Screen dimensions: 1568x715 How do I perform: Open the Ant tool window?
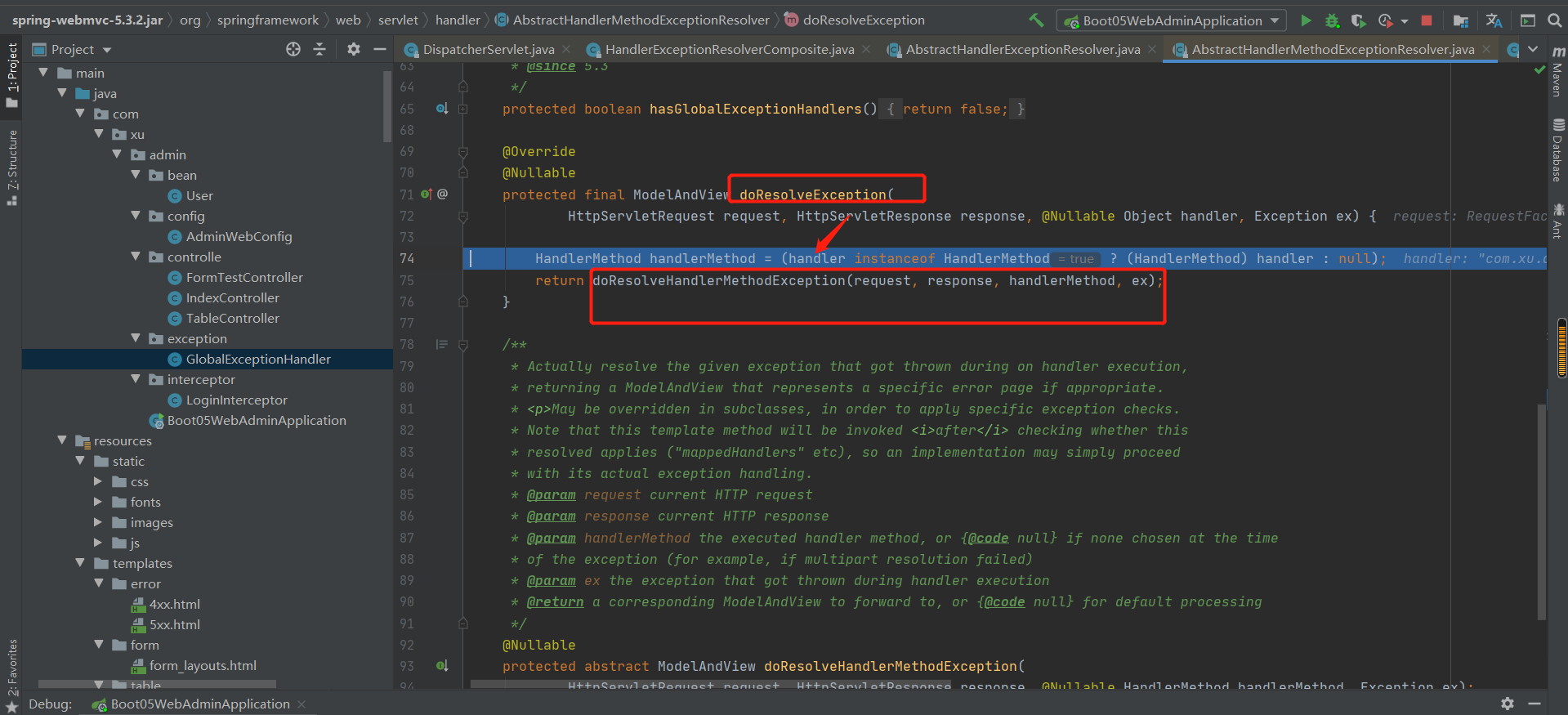[x=1558, y=221]
